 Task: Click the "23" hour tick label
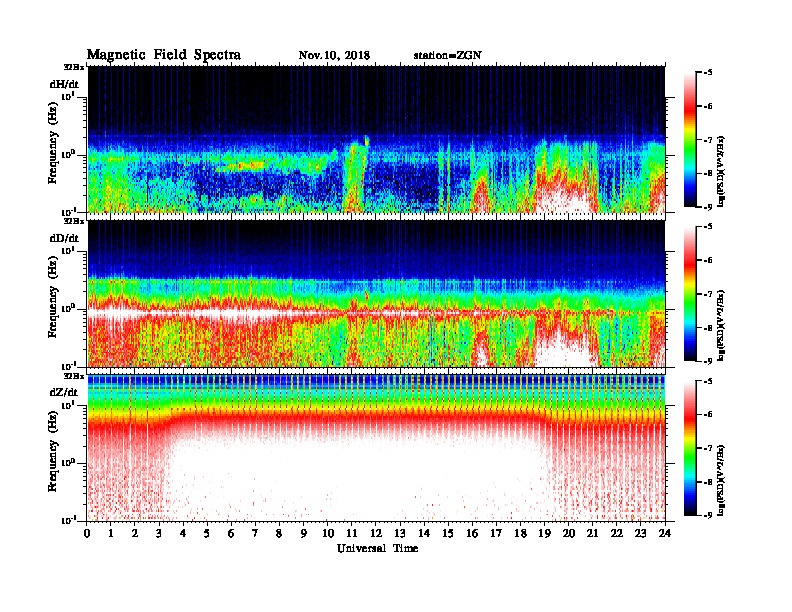pyautogui.click(x=641, y=534)
